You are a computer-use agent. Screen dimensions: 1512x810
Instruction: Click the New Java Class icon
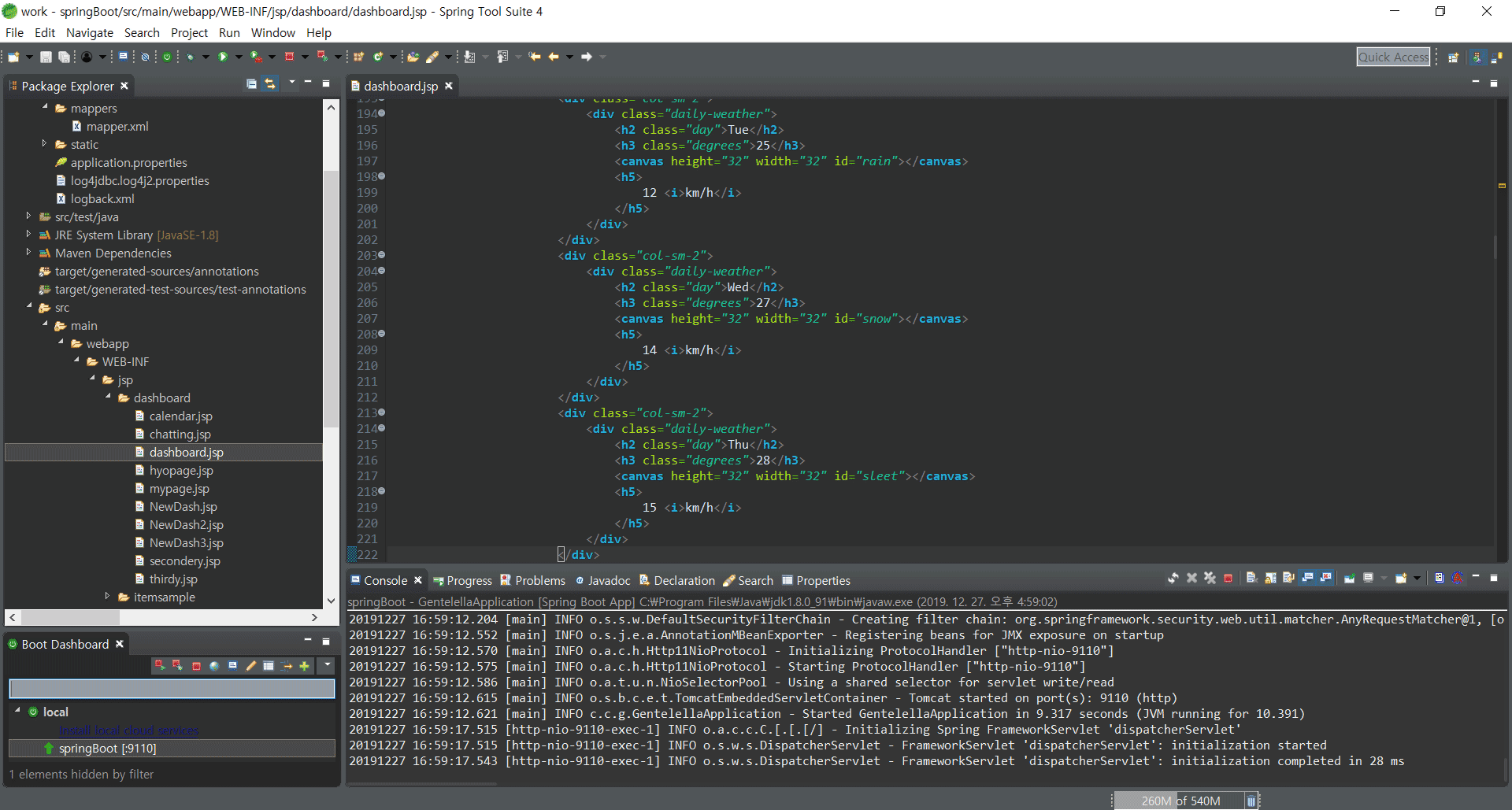pos(377,57)
